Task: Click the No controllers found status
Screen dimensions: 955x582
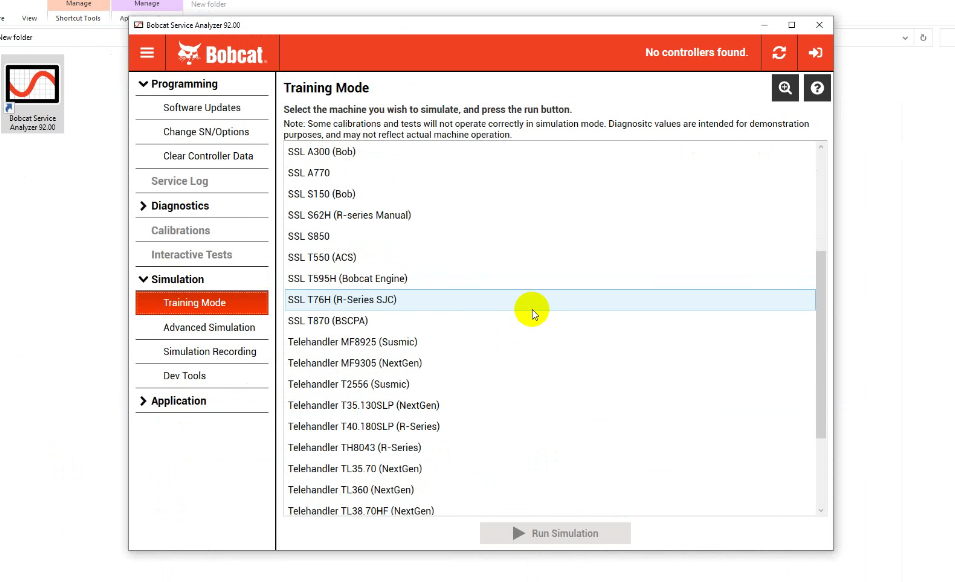Action: coord(696,53)
